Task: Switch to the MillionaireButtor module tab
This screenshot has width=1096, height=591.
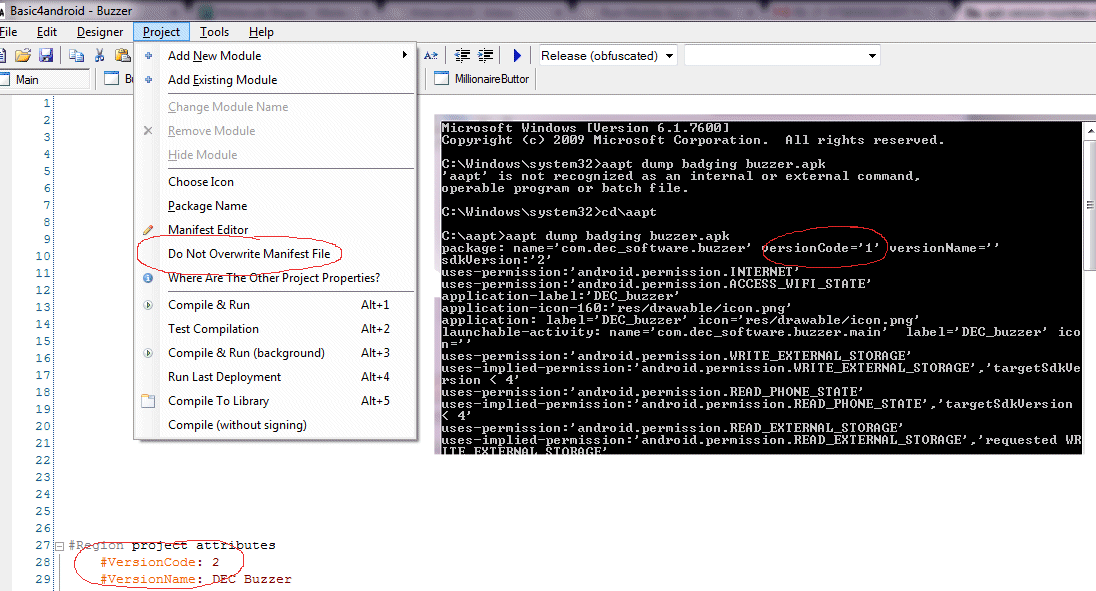Action: click(x=482, y=78)
